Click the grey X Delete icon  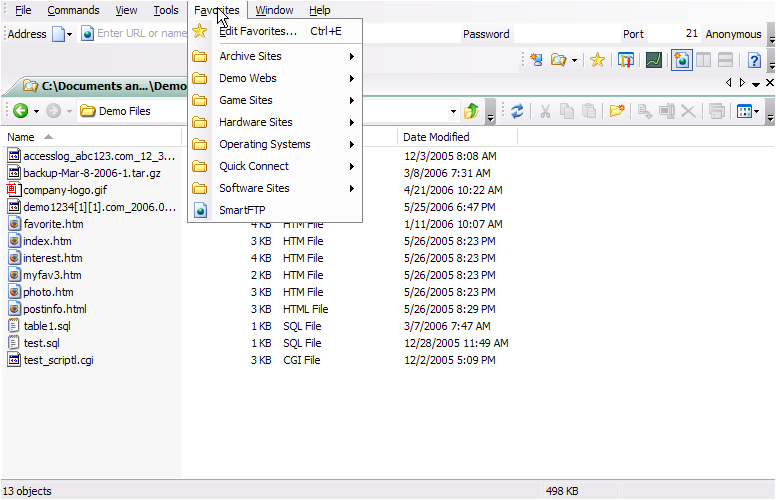(688, 110)
